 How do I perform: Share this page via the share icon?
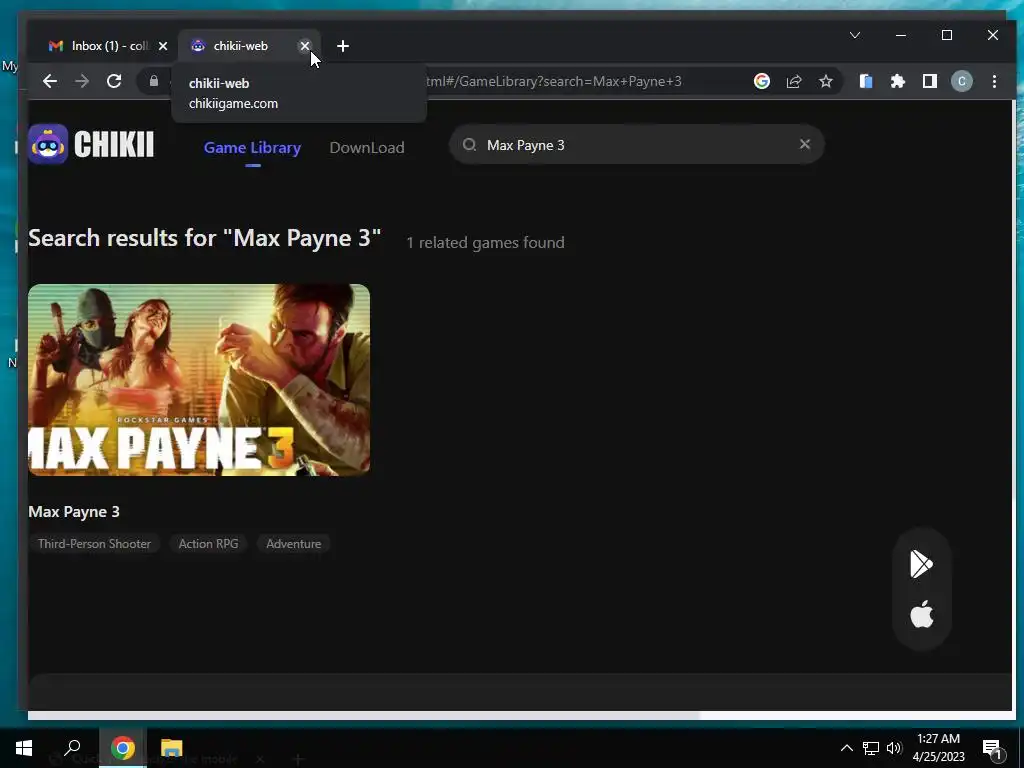793,81
